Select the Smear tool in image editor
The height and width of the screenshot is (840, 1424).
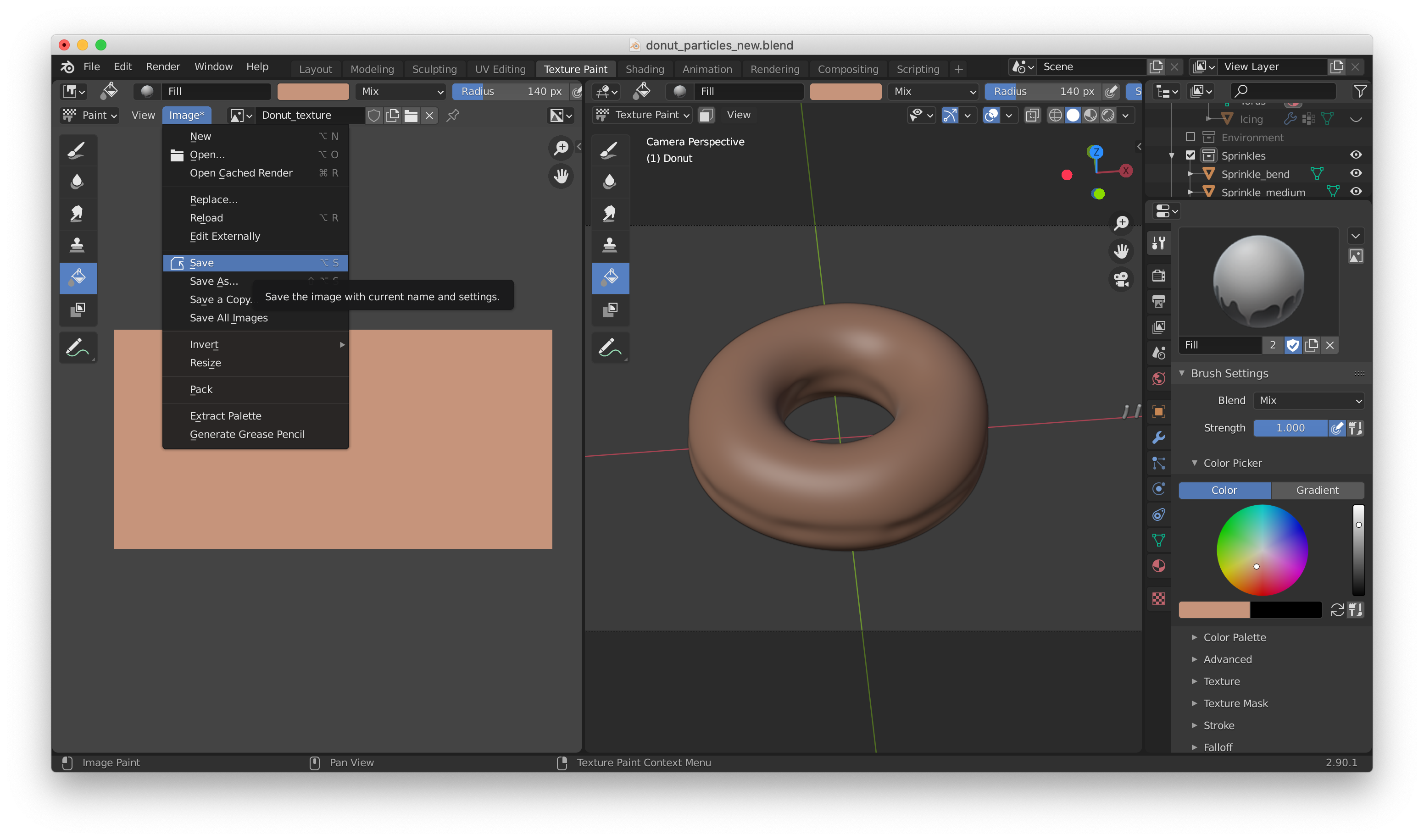[78, 214]
